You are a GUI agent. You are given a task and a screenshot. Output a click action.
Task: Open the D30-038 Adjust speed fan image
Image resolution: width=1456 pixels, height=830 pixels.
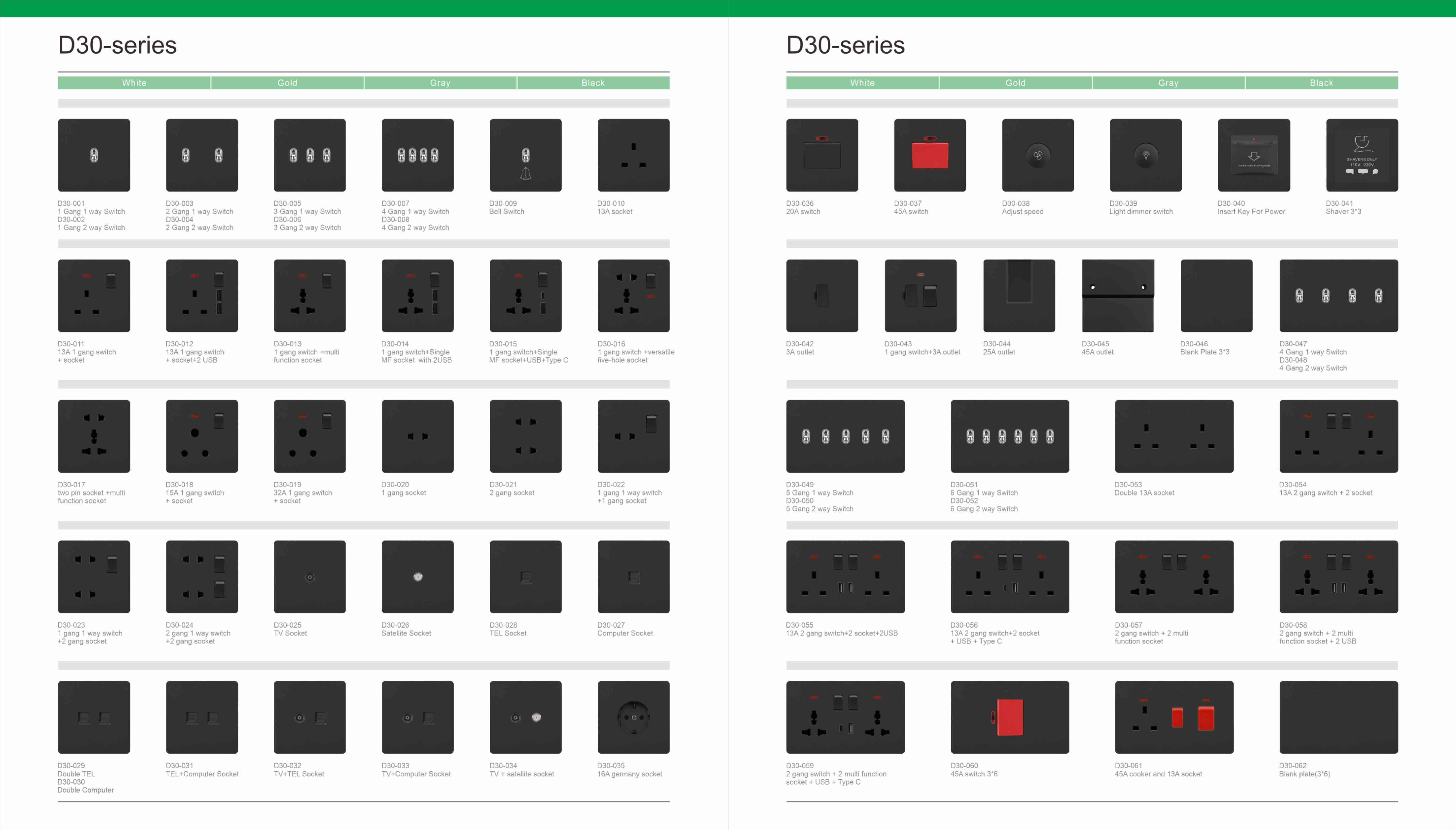(1038, 155)
